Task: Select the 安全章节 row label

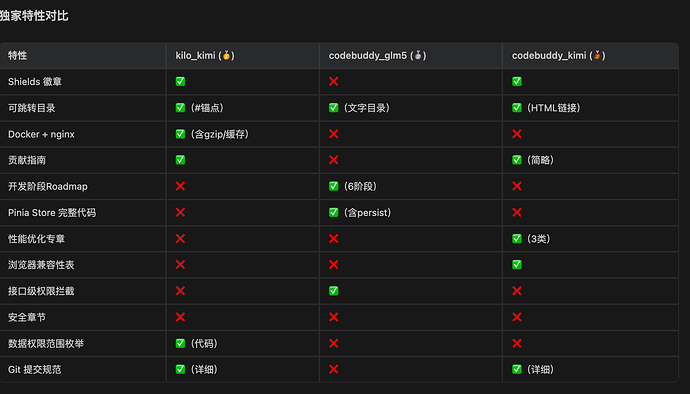Action: pyautogui.click(x=27, y=317)
